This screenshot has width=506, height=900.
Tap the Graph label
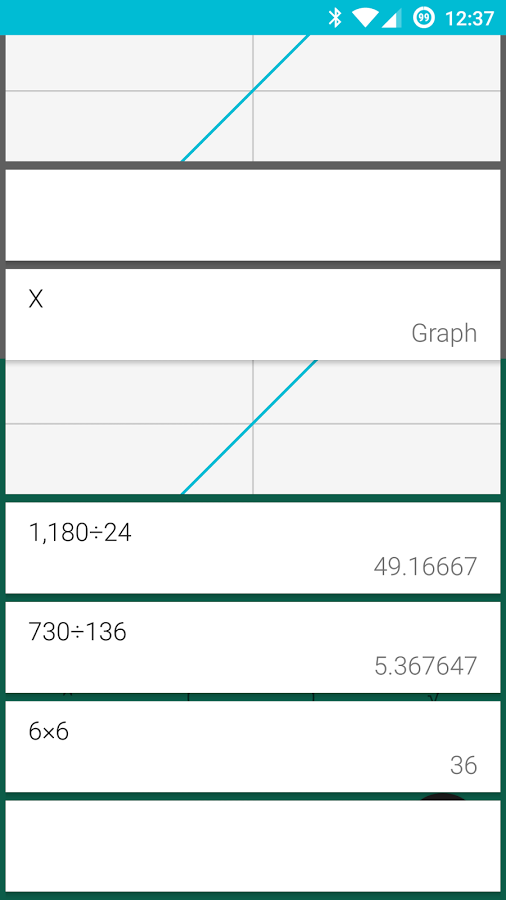coord(444,333)
